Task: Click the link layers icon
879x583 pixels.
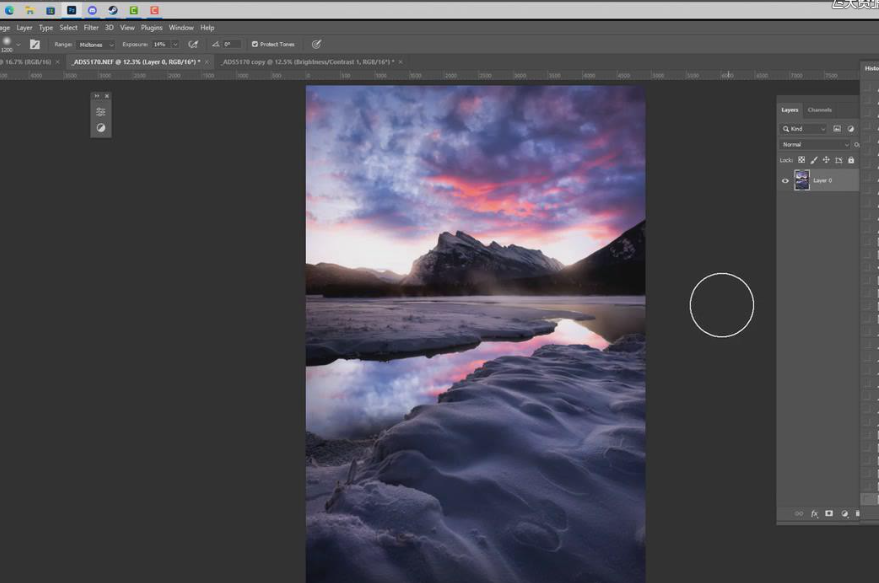Action: pos(799,513)
